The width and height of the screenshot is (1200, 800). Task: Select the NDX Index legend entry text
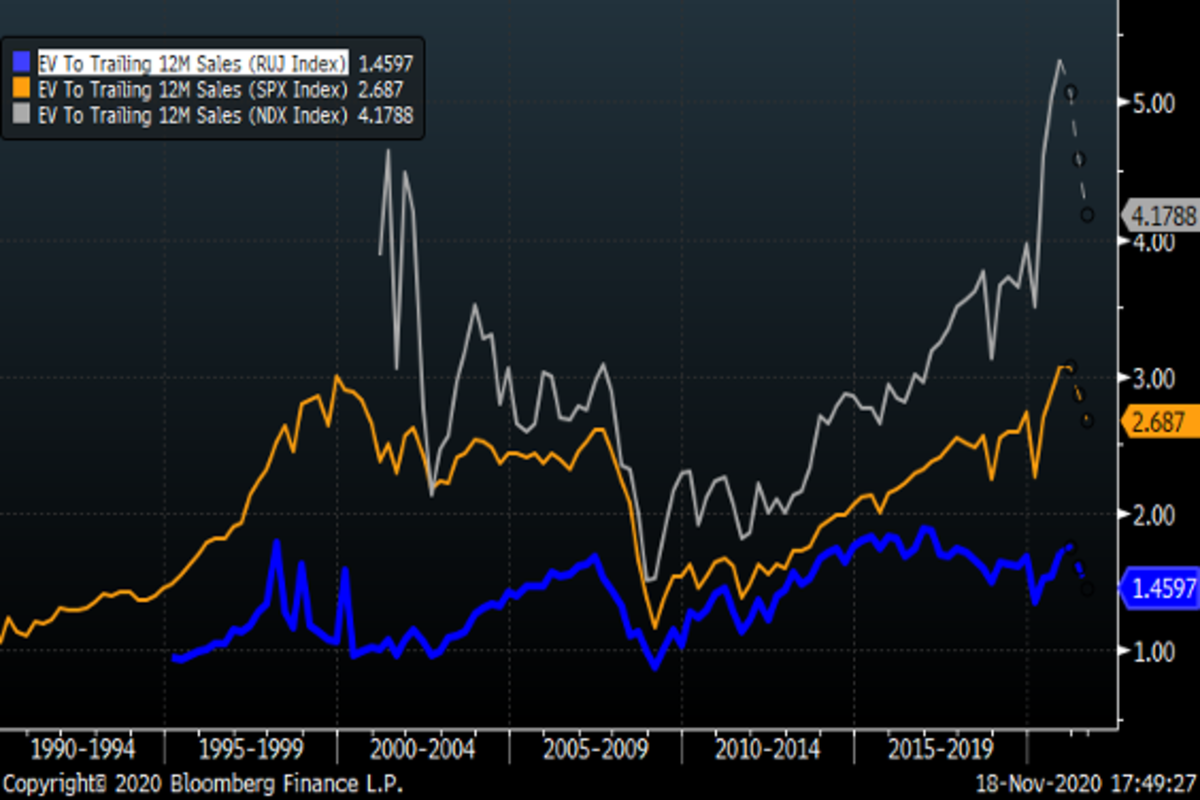(x=193, y=115)
